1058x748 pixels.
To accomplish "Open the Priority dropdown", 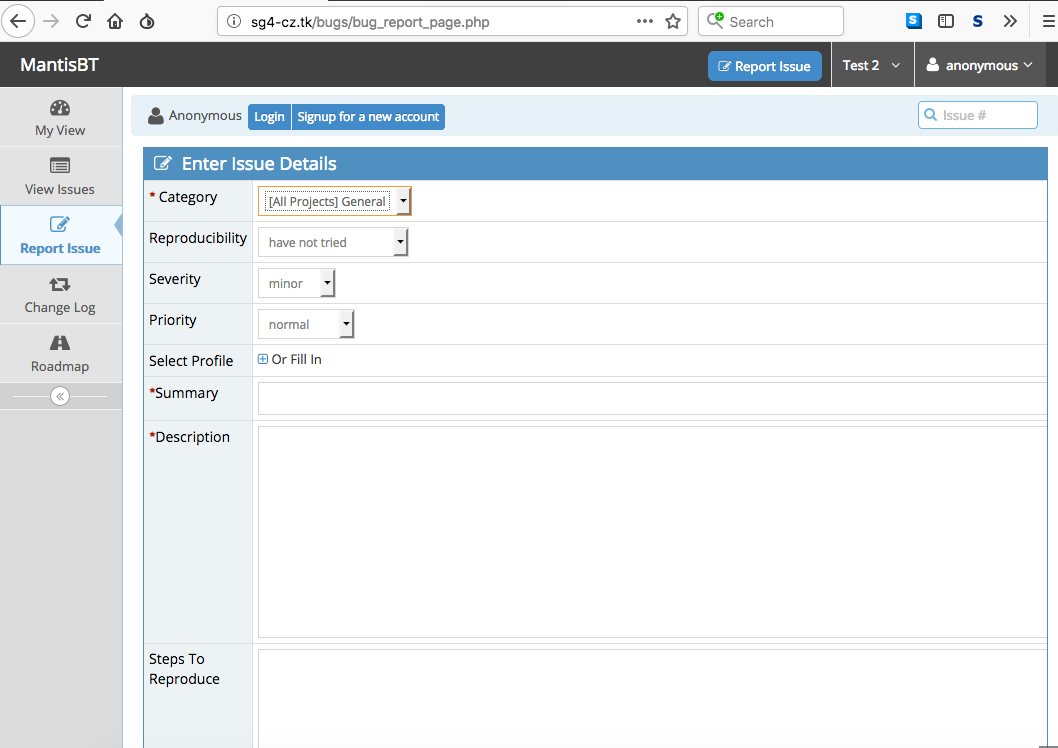I will pyautogui.click(x=305, y=324).
